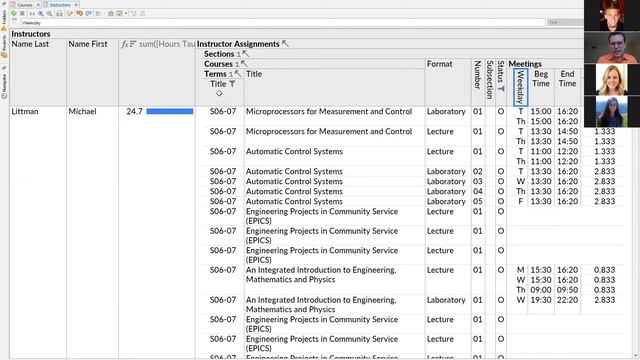Viewport: 640px width, 360px height.
Task: Click the Instructor Assignments link arrow icon
Action: 285,43
